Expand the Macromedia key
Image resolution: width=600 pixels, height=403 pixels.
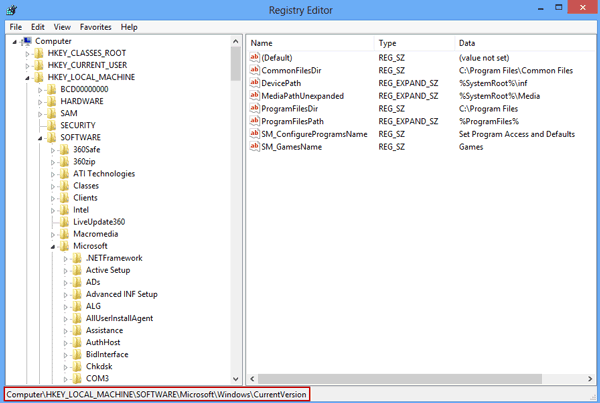pyautogui.click(x=53, y=235)
